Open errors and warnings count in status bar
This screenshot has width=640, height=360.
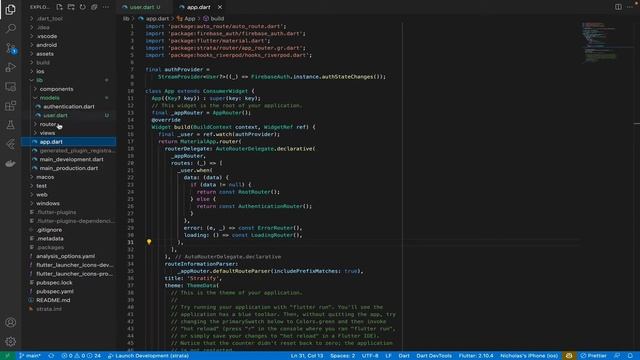[x=81, y=356]
